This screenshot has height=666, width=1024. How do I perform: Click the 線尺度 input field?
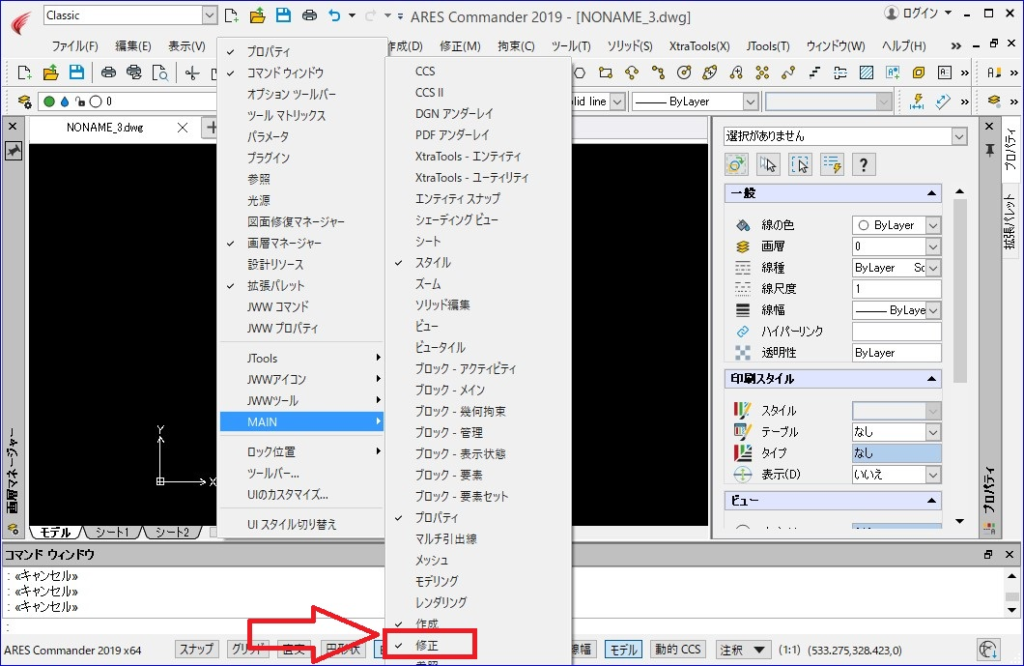[x=896, y=289]
